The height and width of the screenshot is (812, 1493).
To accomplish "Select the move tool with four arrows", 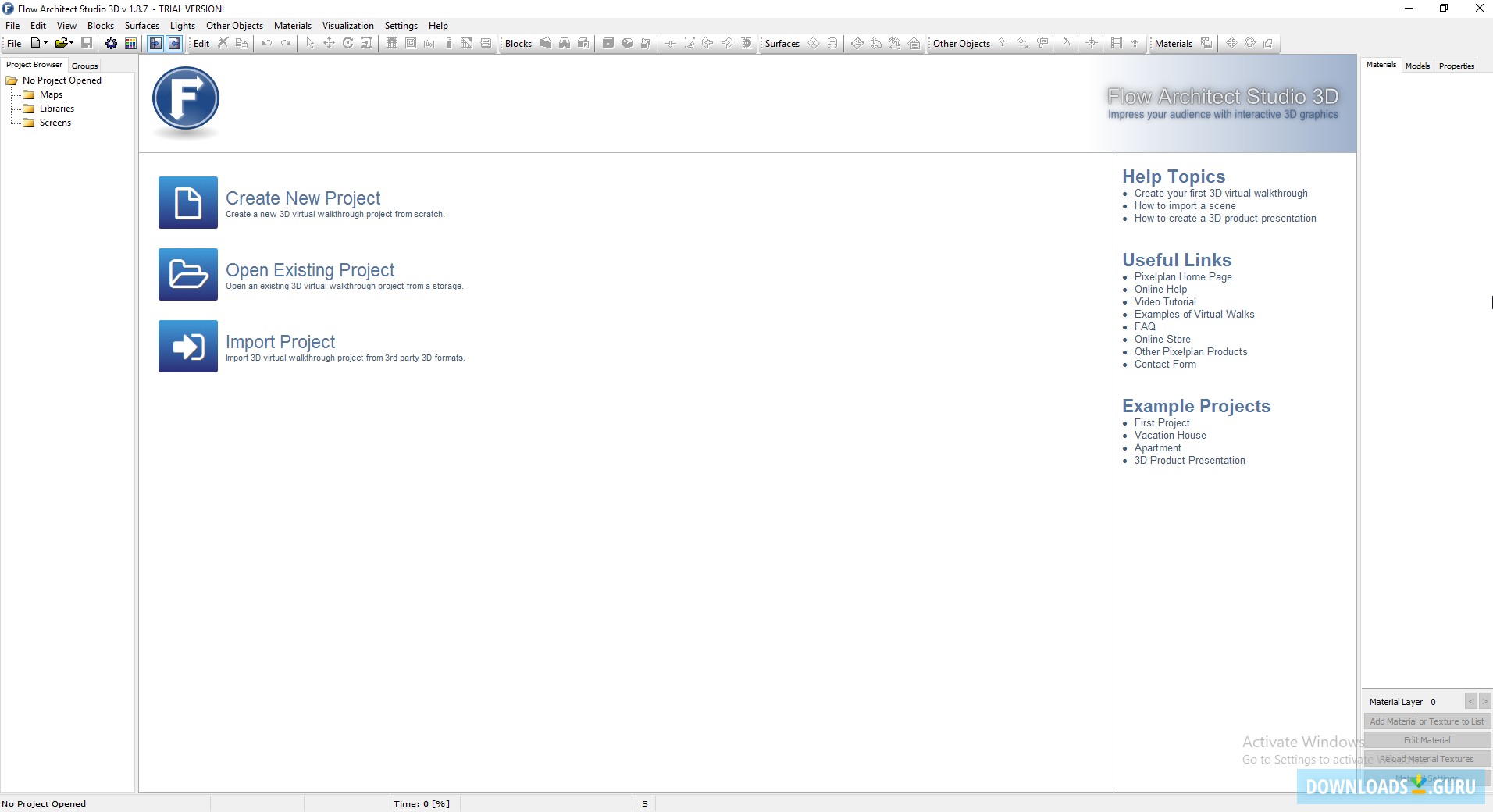I will click(329, 43).
